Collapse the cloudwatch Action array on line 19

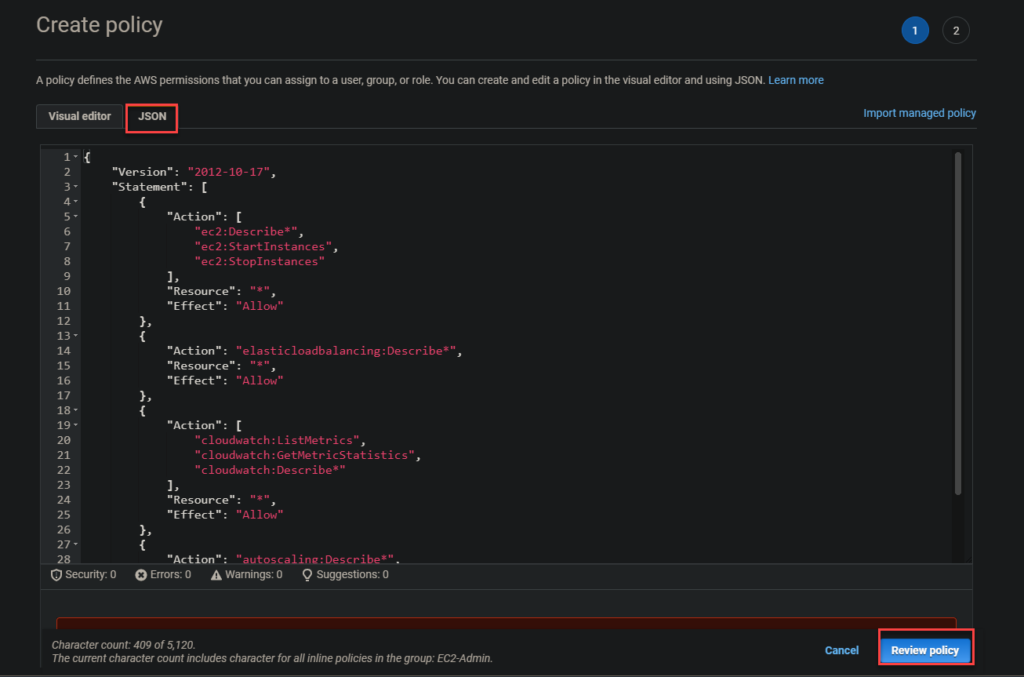coord(75,425)
